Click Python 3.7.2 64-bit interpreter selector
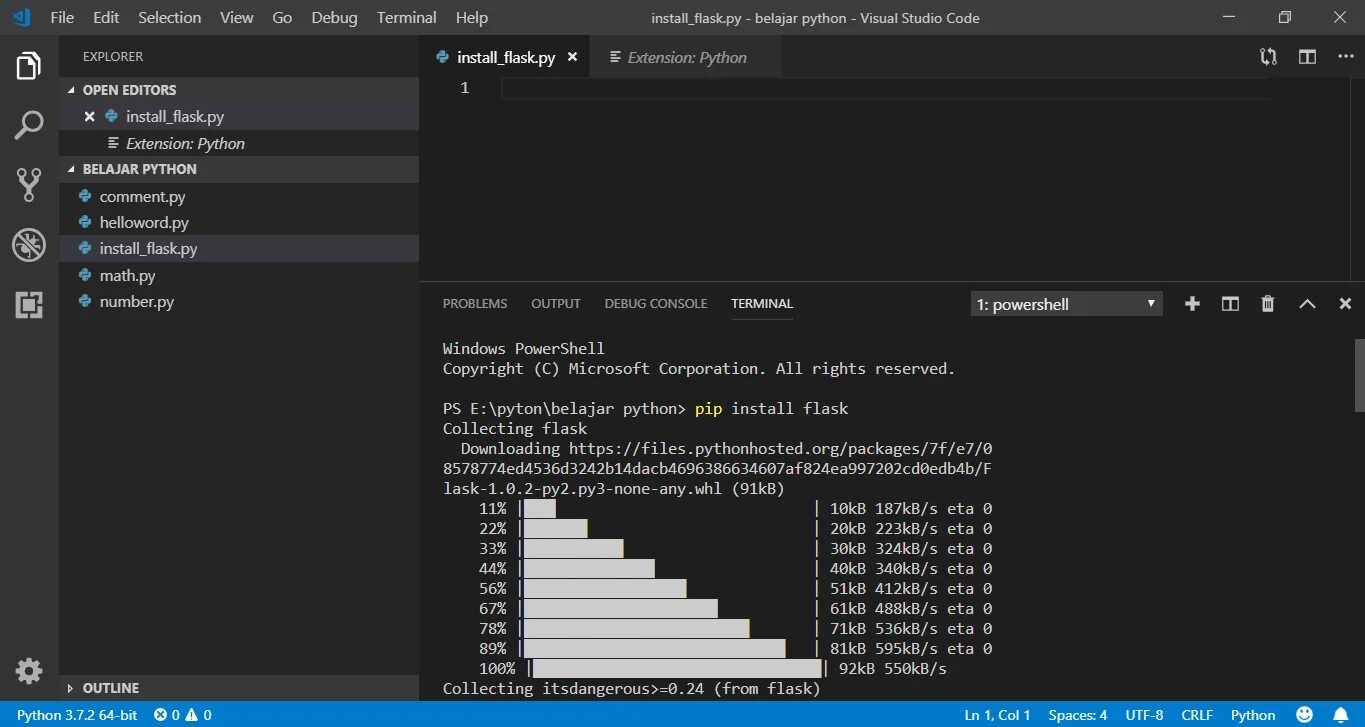This screenshot has width=1365, height=727. [78, 715]
